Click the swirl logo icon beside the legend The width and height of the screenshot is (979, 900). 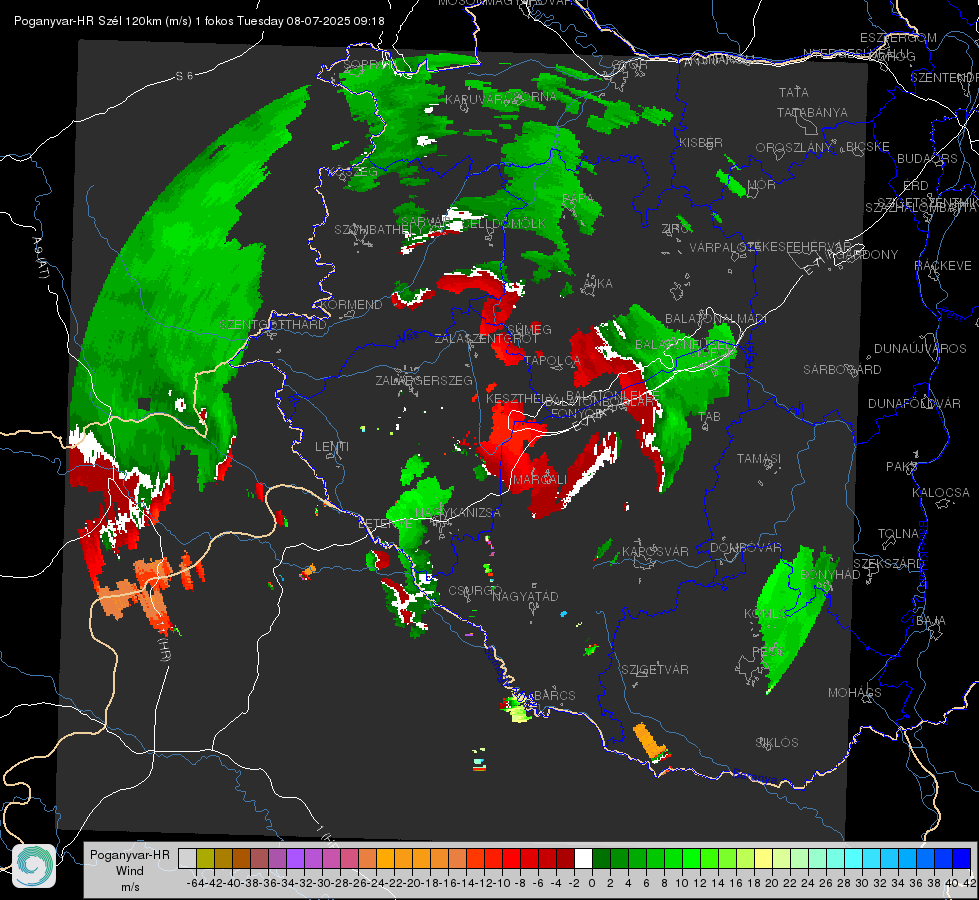34,866
